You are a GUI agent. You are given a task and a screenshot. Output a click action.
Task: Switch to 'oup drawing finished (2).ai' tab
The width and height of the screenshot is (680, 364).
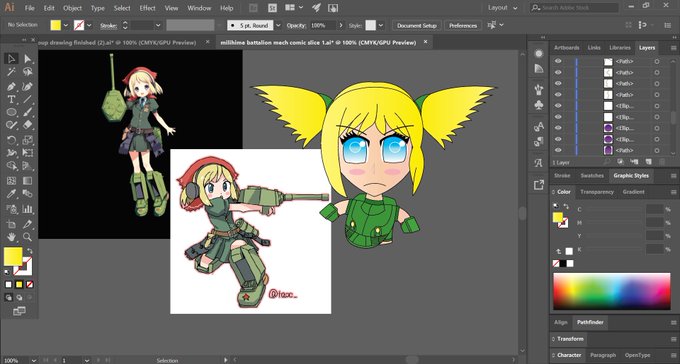tap(117, 43)
